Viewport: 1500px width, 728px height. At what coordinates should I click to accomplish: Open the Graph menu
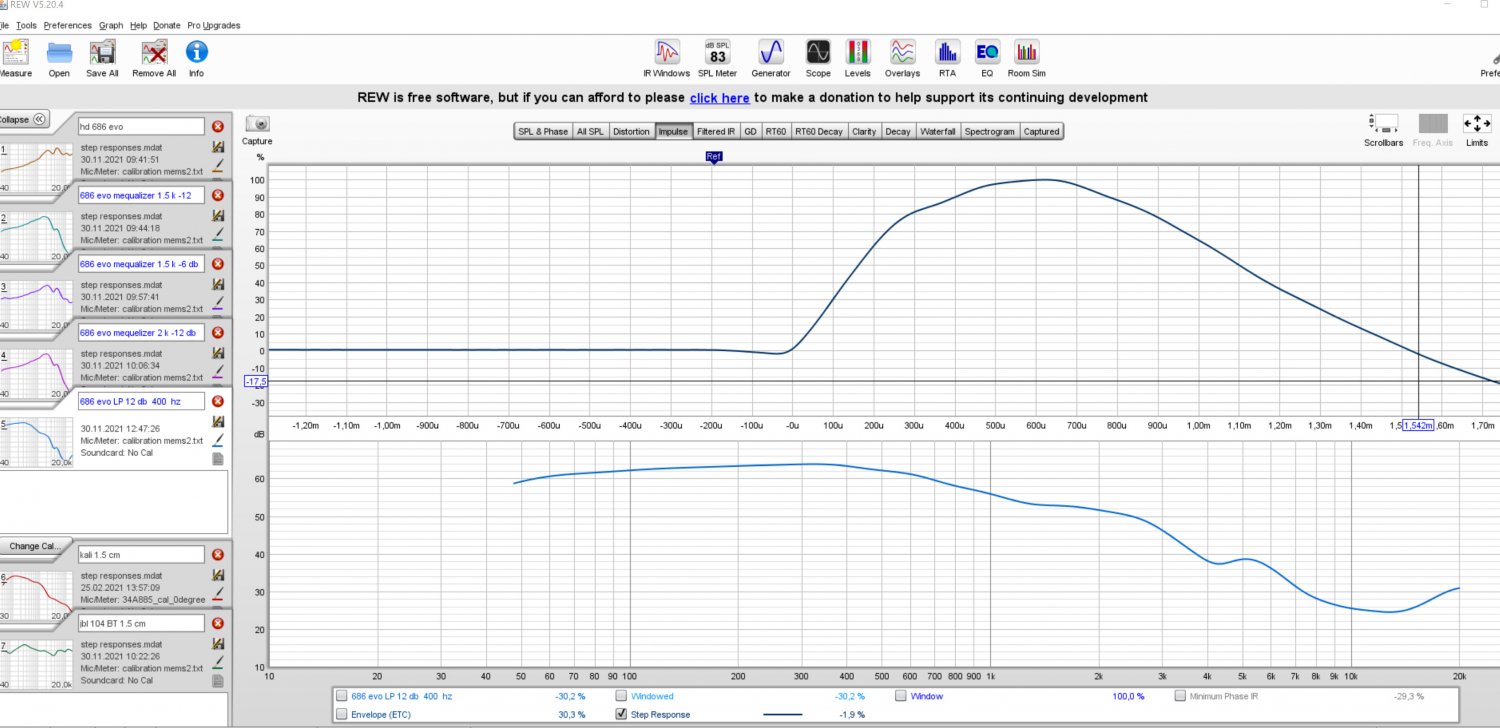coord(111,25)
